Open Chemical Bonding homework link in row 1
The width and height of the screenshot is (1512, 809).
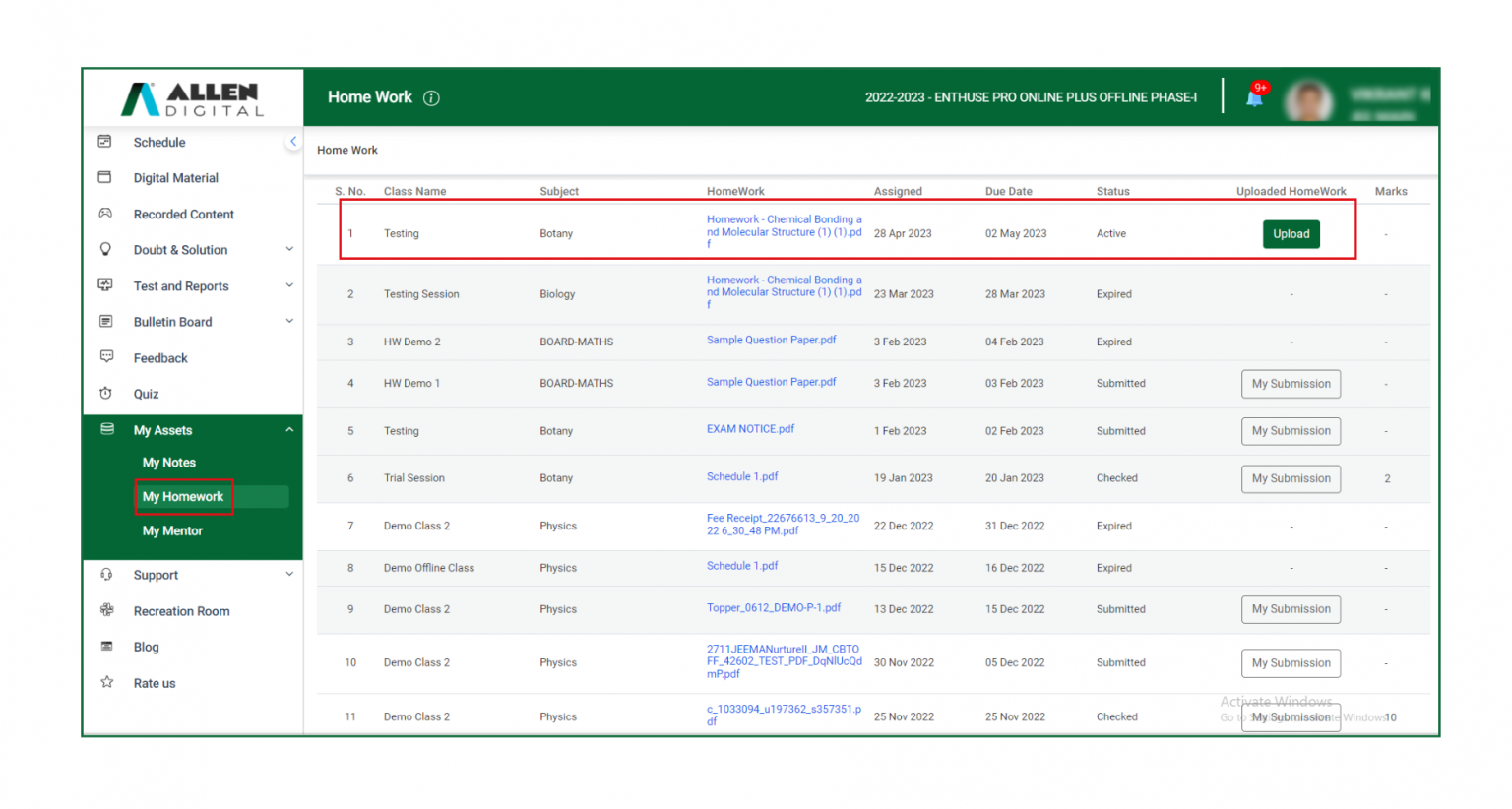point(785,232)
